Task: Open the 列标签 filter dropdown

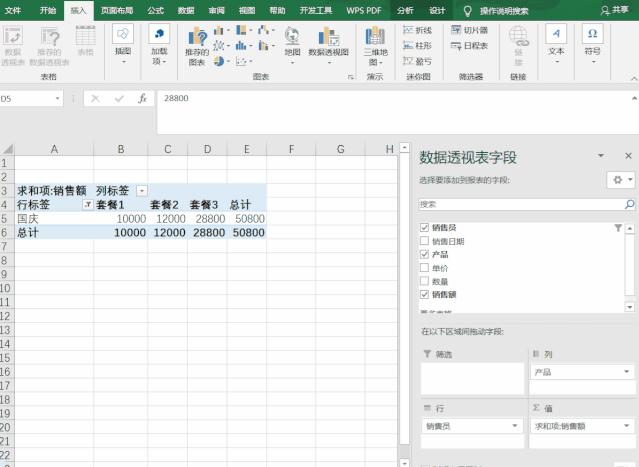Action: coord(141,191)
